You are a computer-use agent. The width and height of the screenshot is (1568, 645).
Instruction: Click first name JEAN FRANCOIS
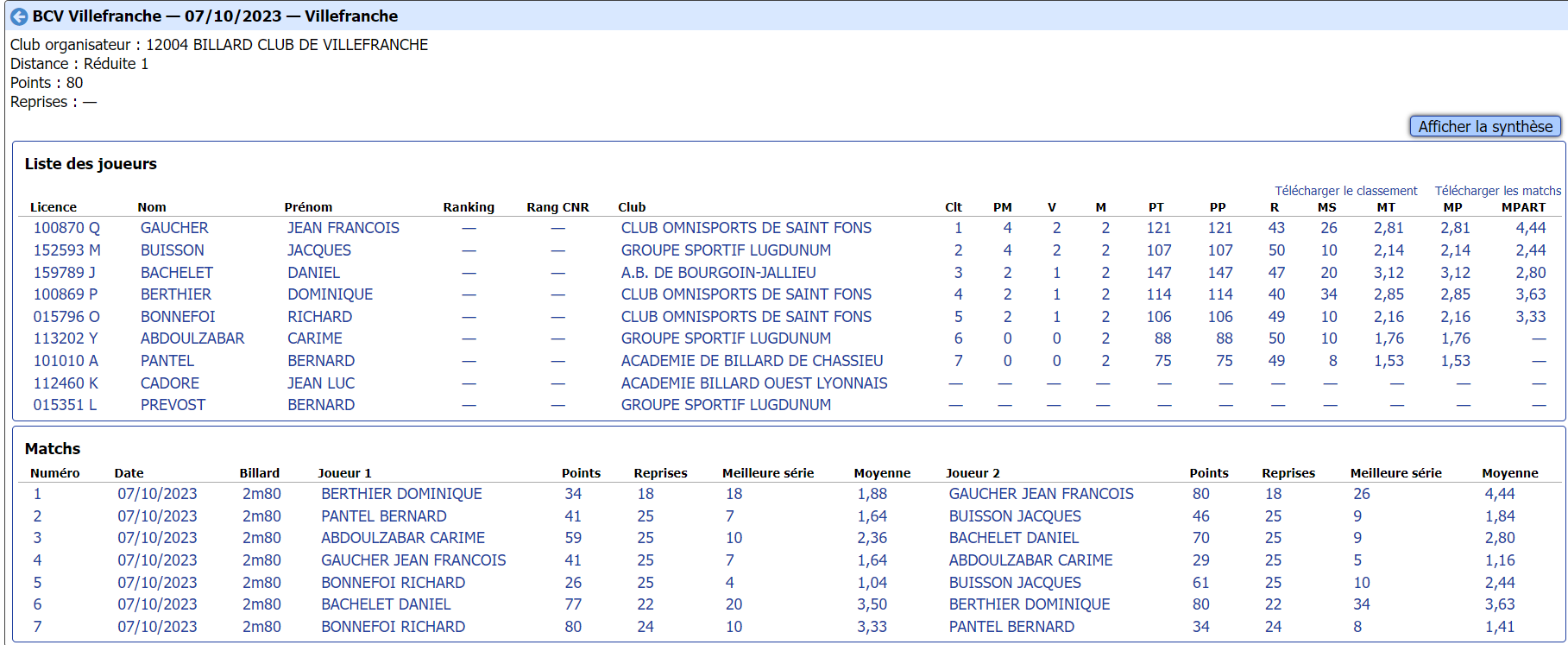[x=343, y=228]
